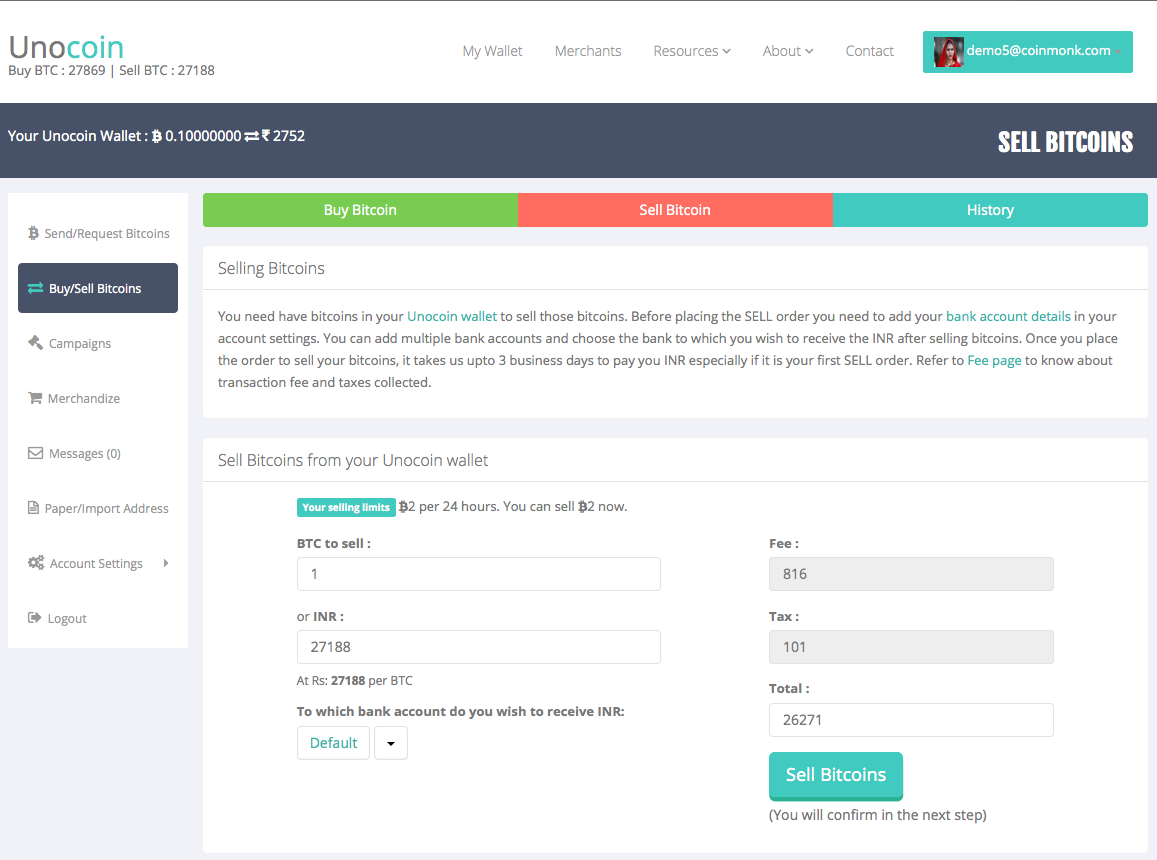Click the document icon next to Paper/Import Address
1157x860 pixels.
33,508
